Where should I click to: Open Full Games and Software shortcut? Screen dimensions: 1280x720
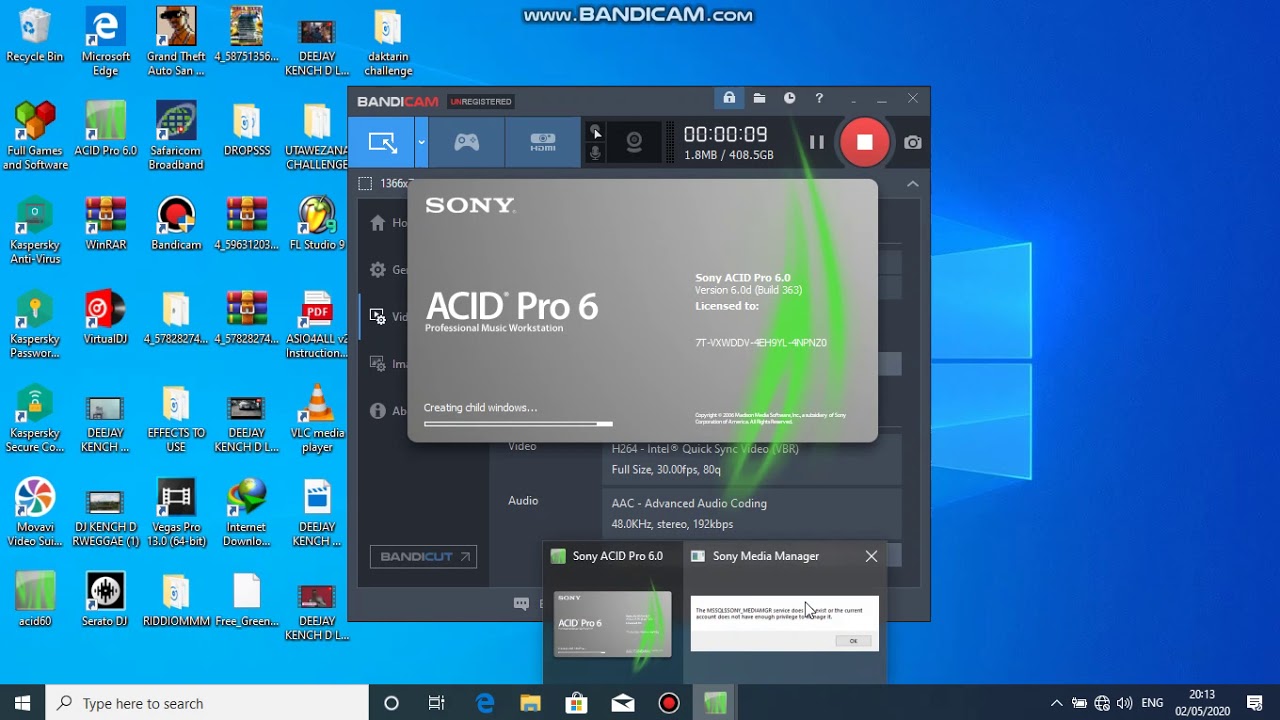[35, 135]
